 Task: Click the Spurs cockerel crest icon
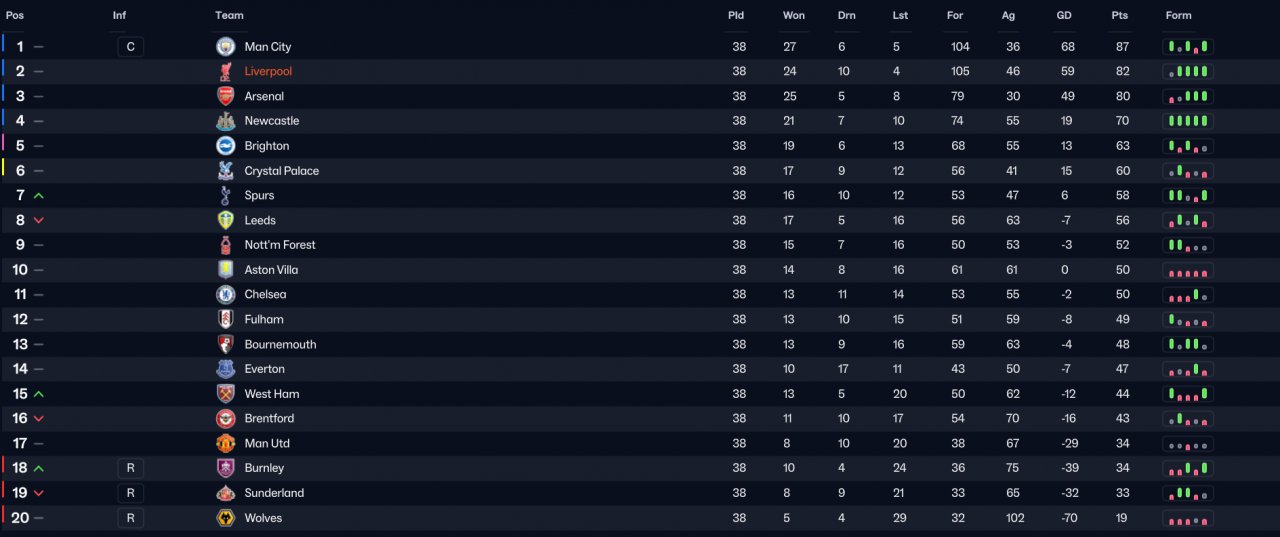(x=225, y=195)
